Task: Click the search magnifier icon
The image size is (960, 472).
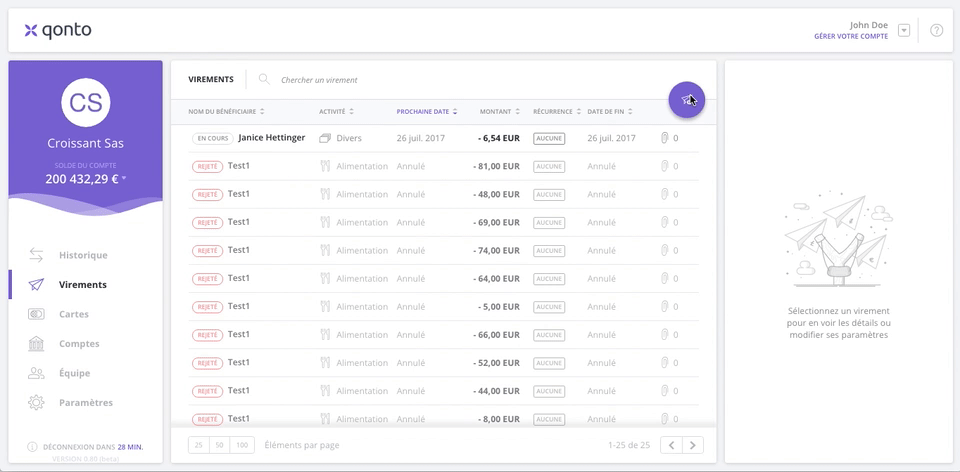Action: (264, 80)
